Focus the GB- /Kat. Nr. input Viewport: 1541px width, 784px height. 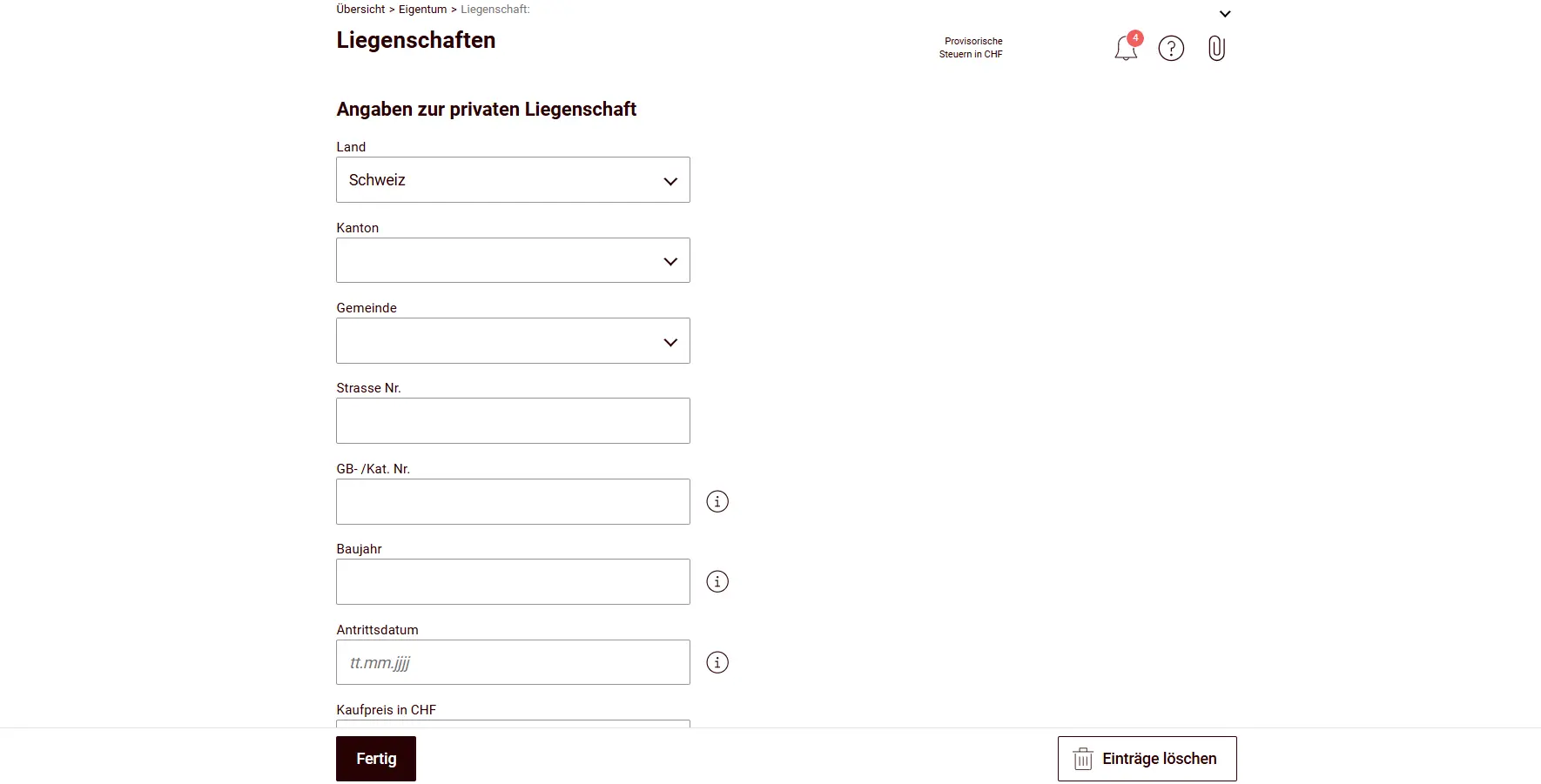(513, 501)
